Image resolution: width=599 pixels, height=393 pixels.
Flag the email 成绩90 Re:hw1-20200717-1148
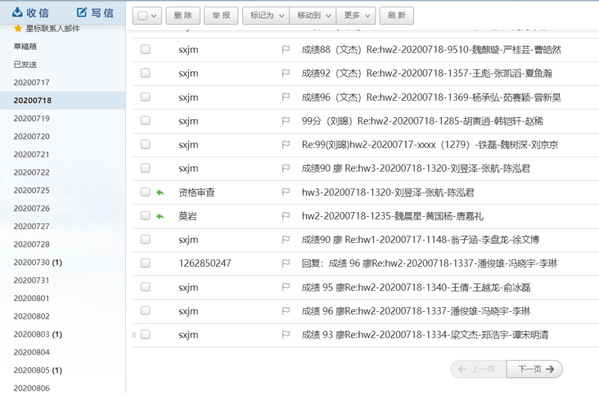coord(286,240)
